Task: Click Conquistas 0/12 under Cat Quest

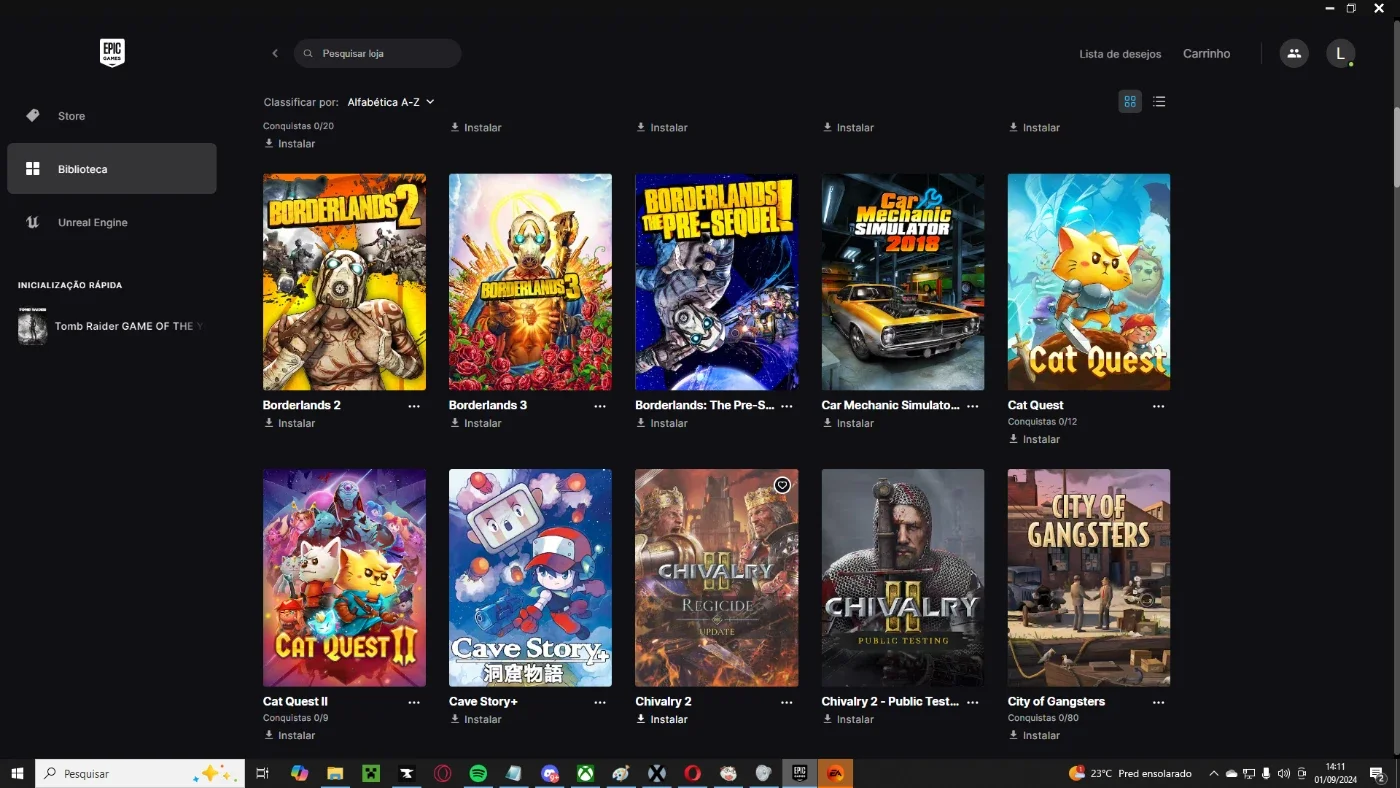Action: (1042, 422)
